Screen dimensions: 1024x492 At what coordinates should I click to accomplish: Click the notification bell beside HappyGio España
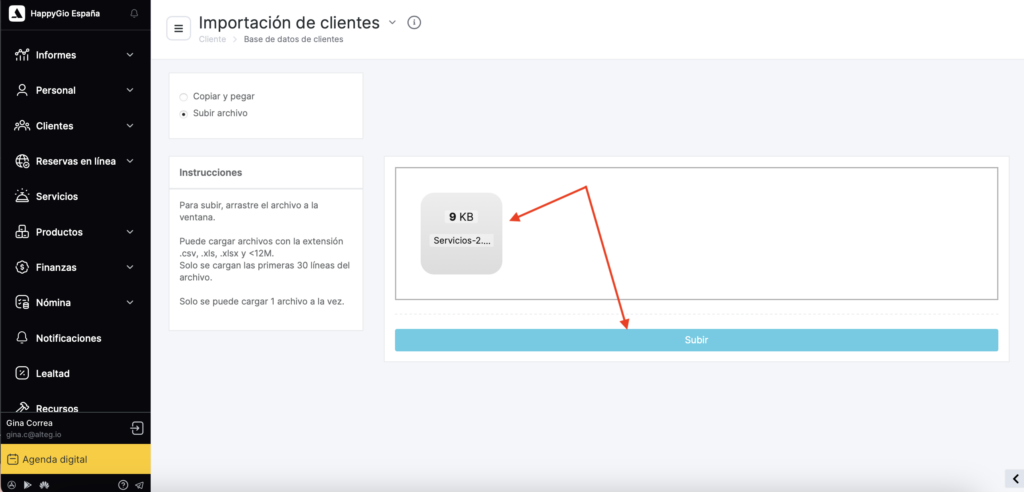tap(134, 13)
